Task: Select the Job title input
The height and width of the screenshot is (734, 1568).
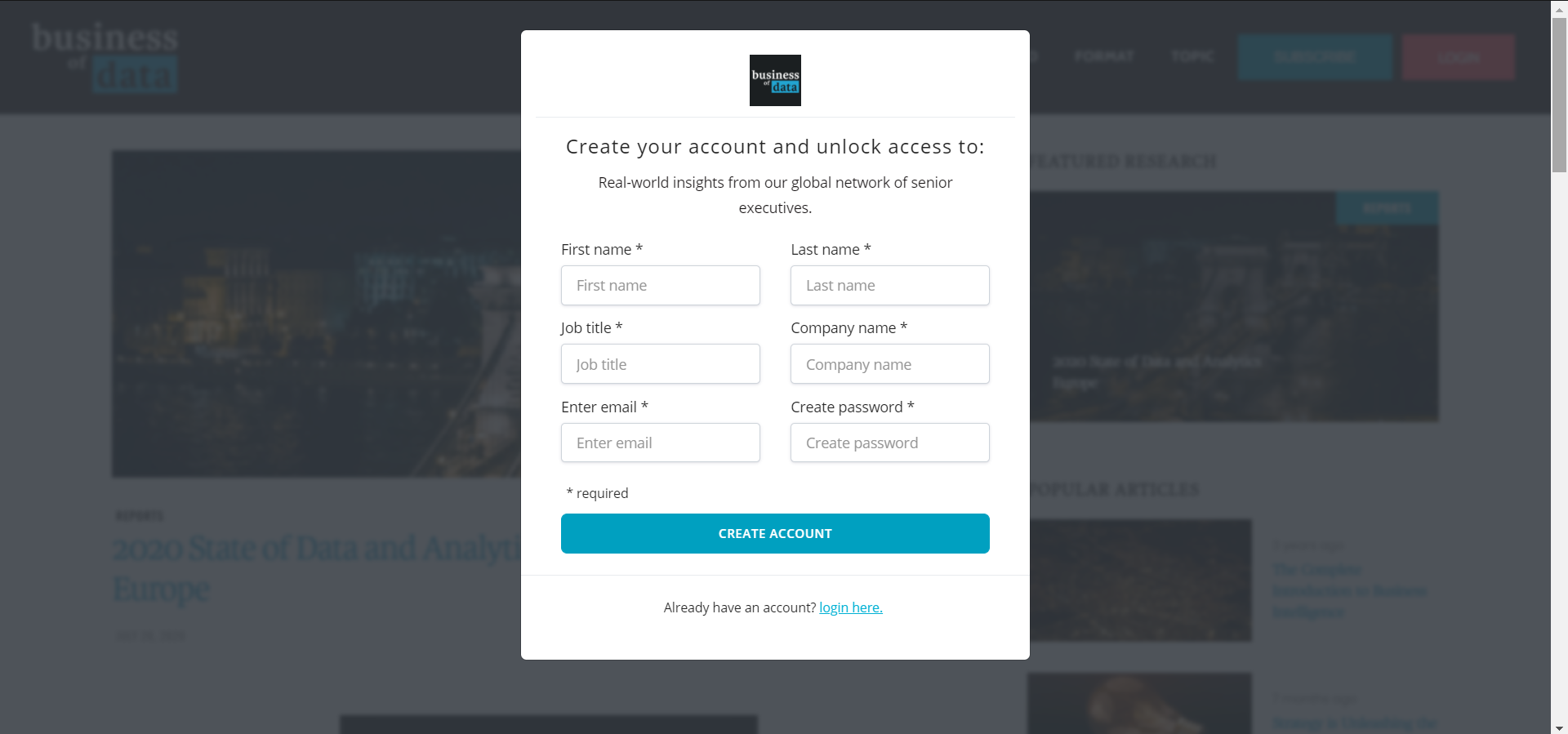Action: point(660,364)
